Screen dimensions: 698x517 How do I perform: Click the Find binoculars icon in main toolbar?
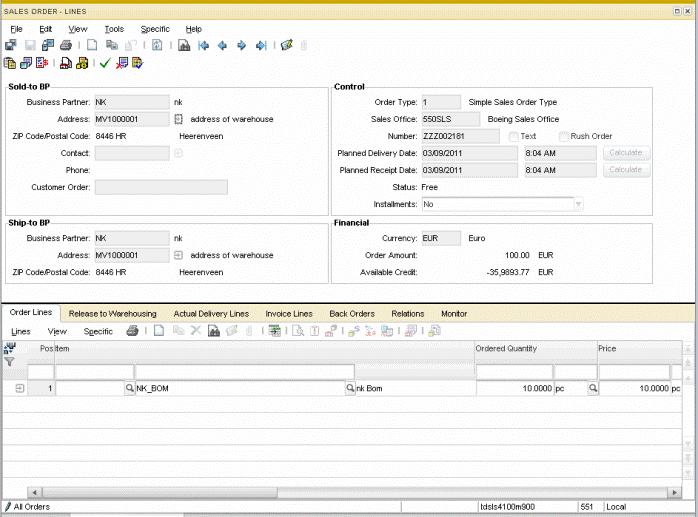coord(184,46)
